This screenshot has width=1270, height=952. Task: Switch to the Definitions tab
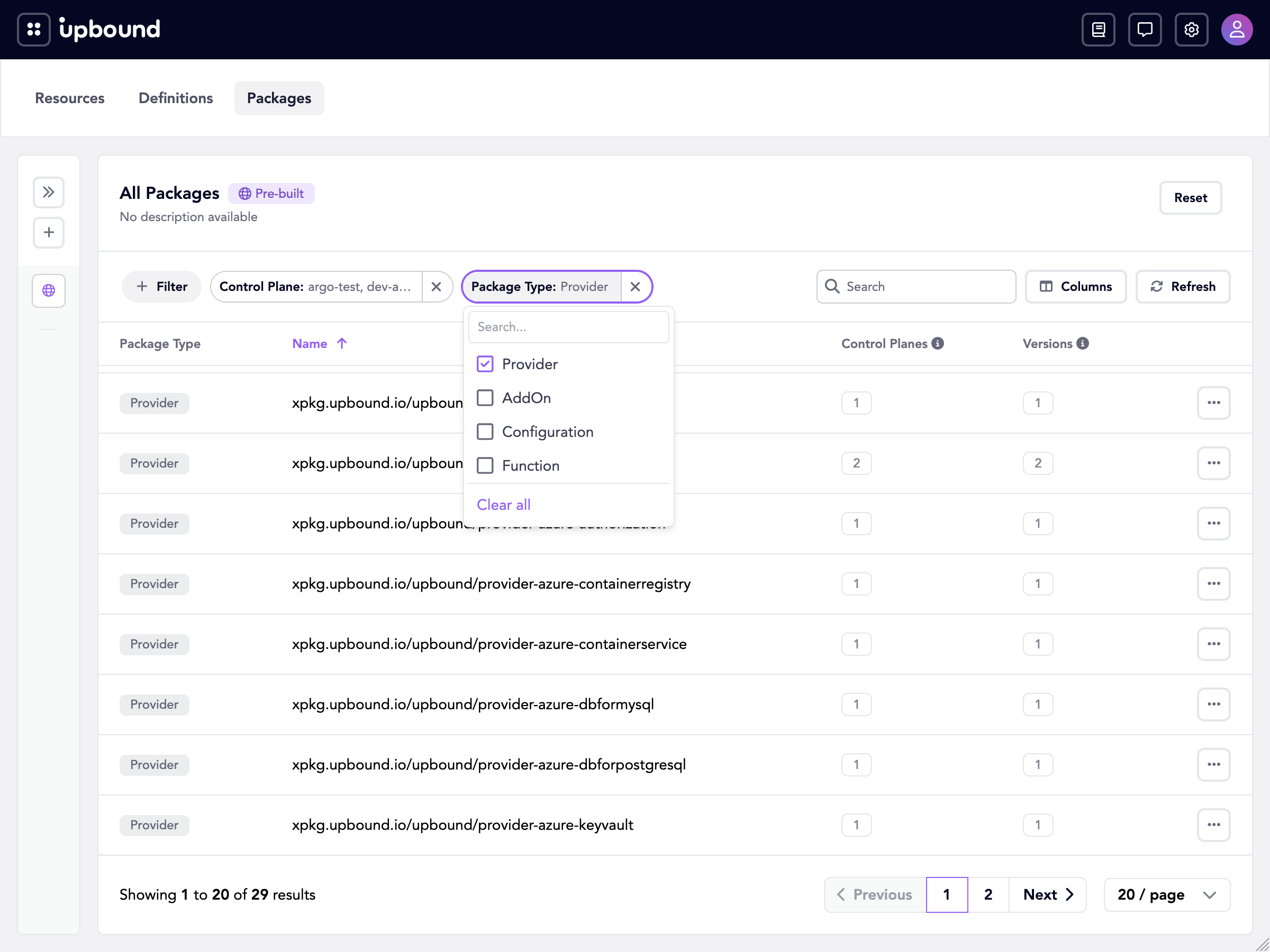click(176, 98)
